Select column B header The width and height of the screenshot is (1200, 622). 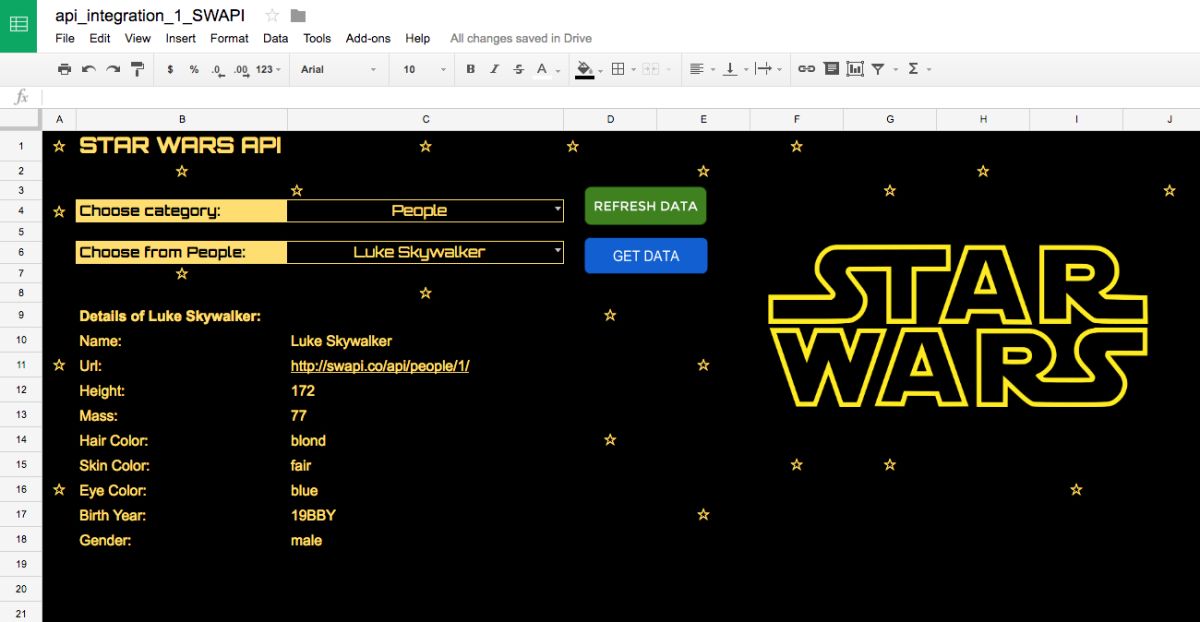182,120
